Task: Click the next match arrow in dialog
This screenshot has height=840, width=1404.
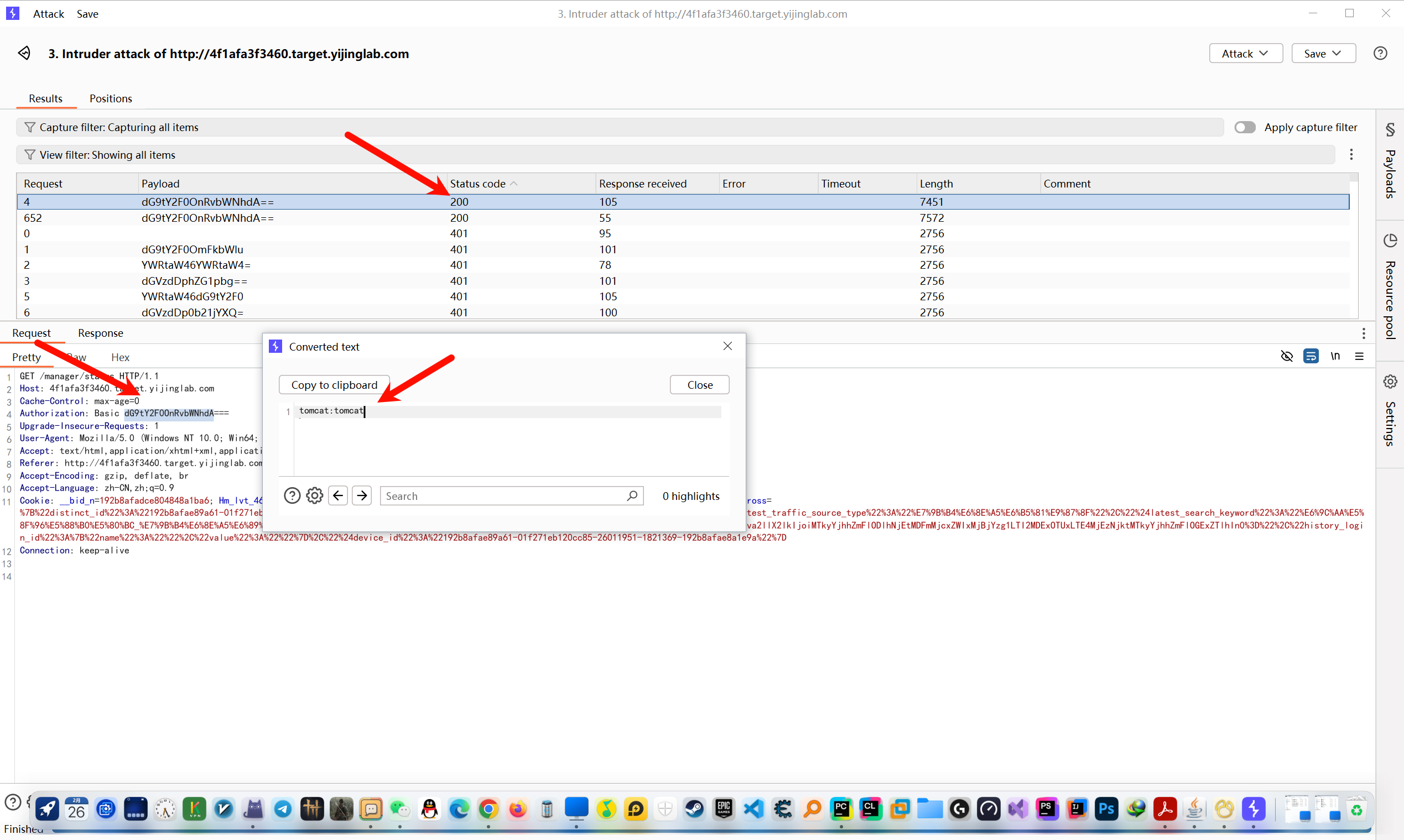Action: 362,496
